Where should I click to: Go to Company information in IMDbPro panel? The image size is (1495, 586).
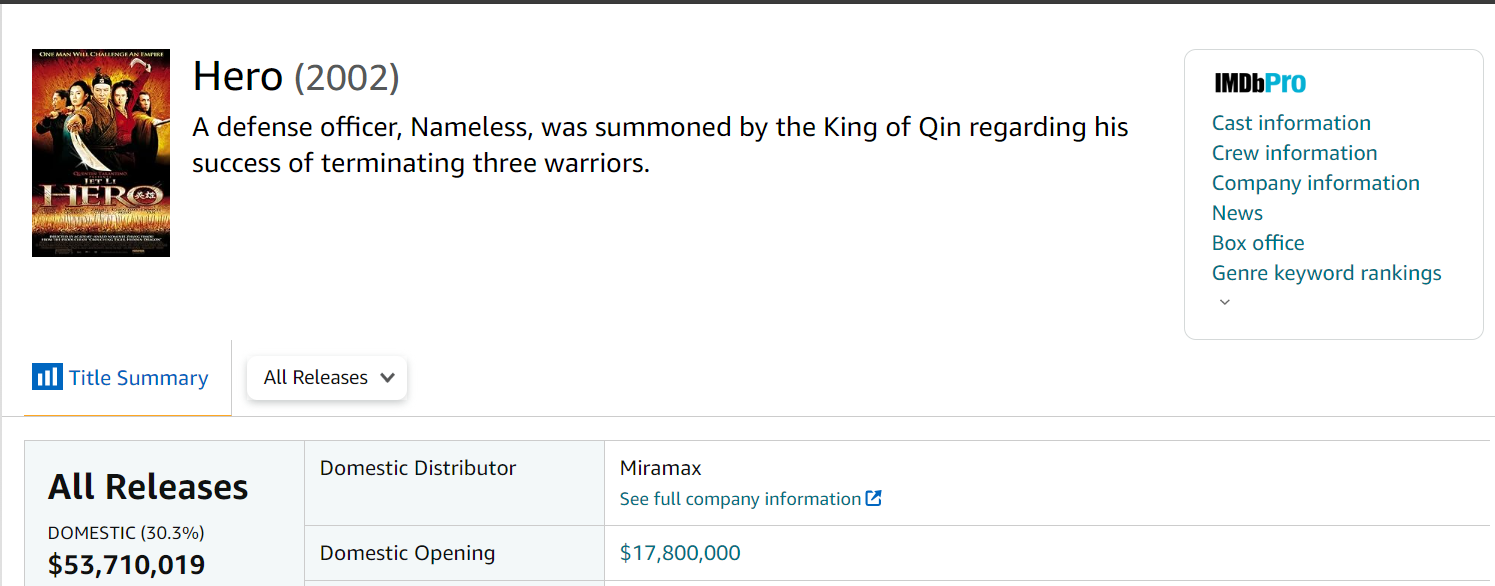(1315, 183)
